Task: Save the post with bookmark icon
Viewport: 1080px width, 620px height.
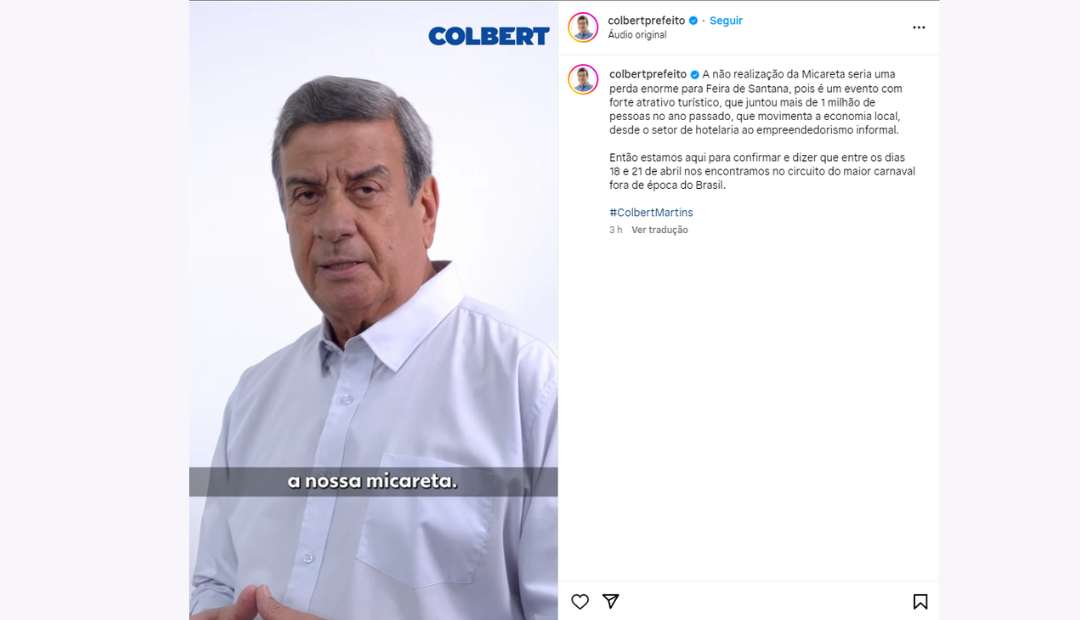Action: point(920,601)
